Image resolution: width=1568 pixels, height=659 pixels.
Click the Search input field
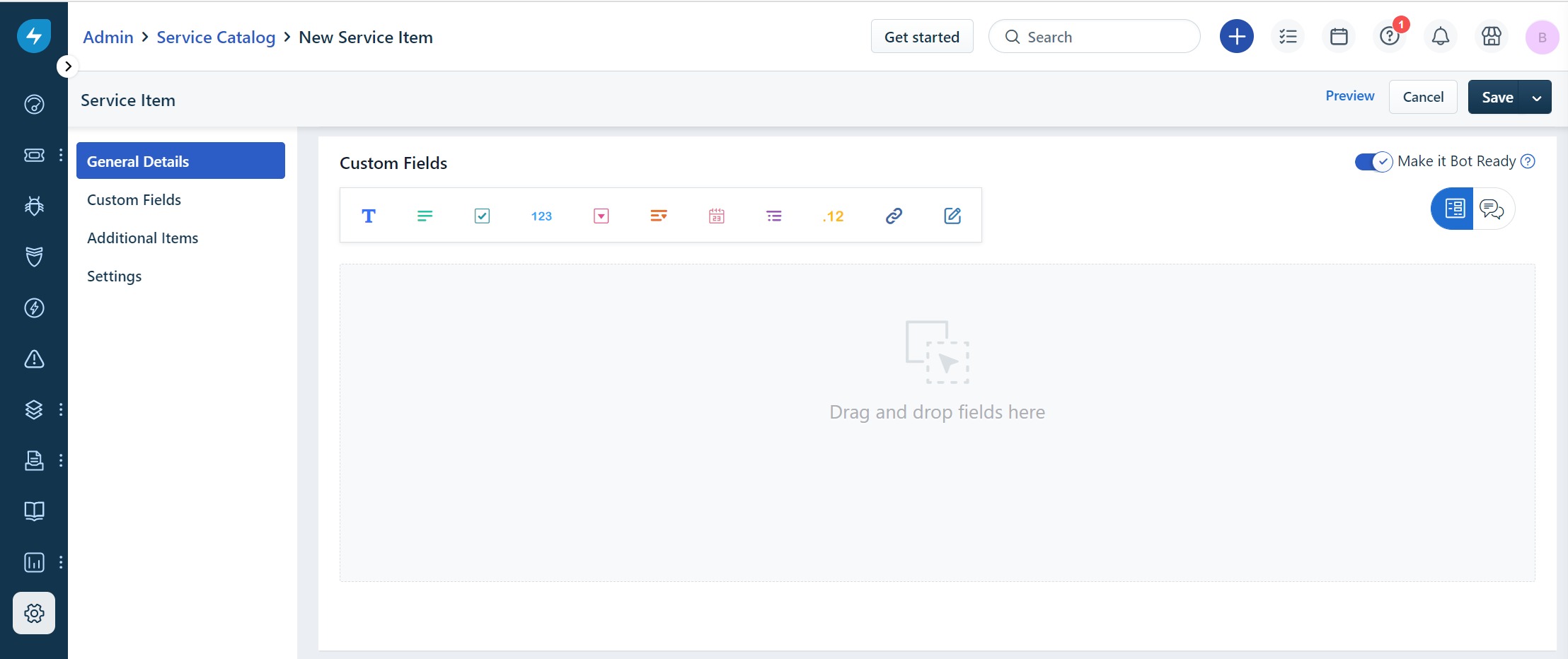[x=1094, y=37]
